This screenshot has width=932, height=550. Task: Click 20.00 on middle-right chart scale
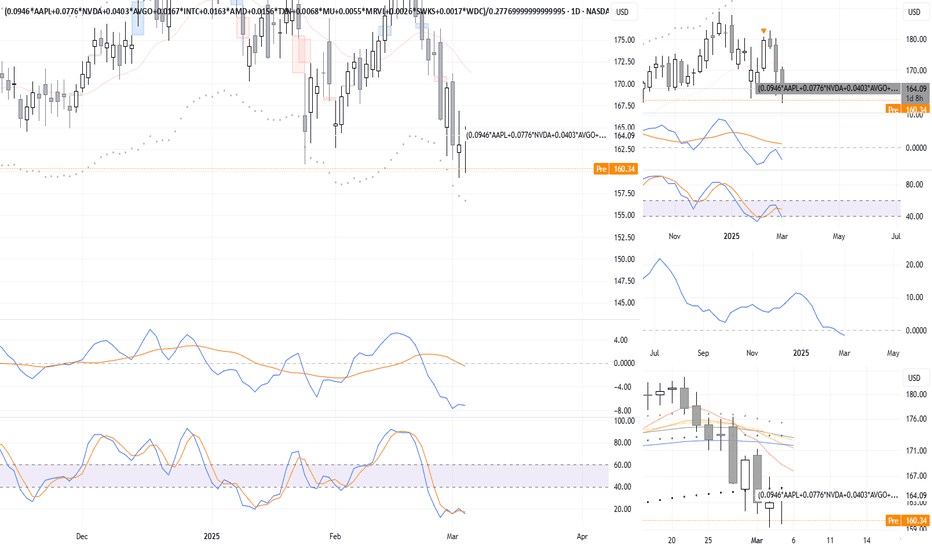tap(914, 265)
